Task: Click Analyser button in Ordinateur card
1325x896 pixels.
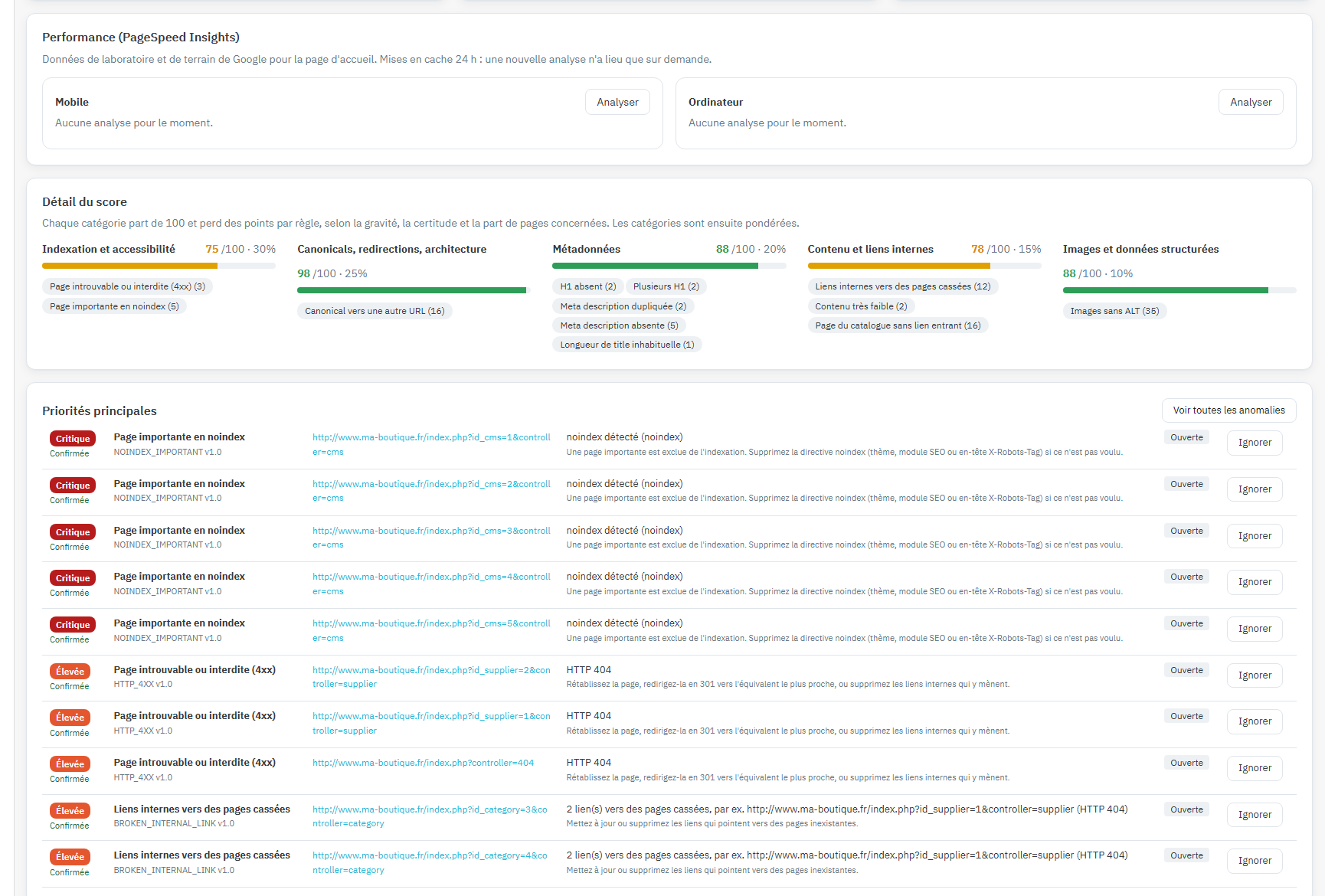Action: coord(1251,102)
